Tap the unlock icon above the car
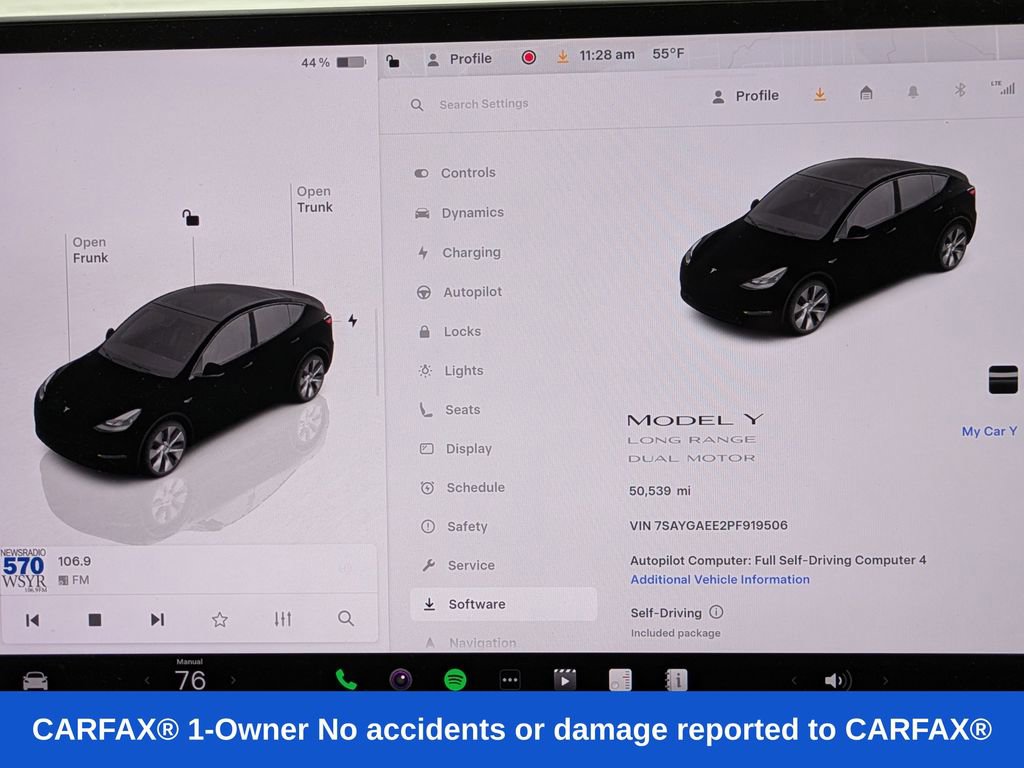Viewport: 1024px width, 768px height. (190, 217)
